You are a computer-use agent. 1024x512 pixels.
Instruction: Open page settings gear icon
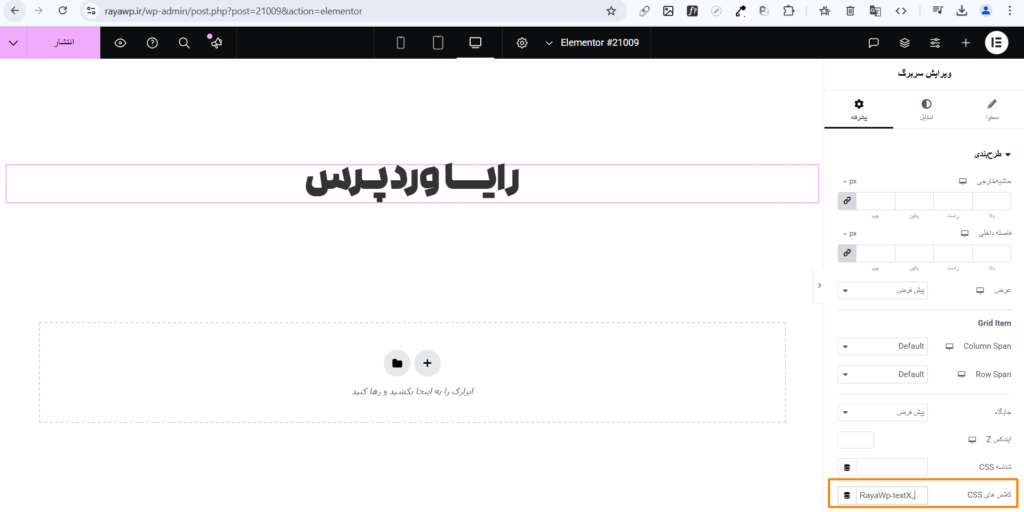pyautogui.click(x=522, y=43)
